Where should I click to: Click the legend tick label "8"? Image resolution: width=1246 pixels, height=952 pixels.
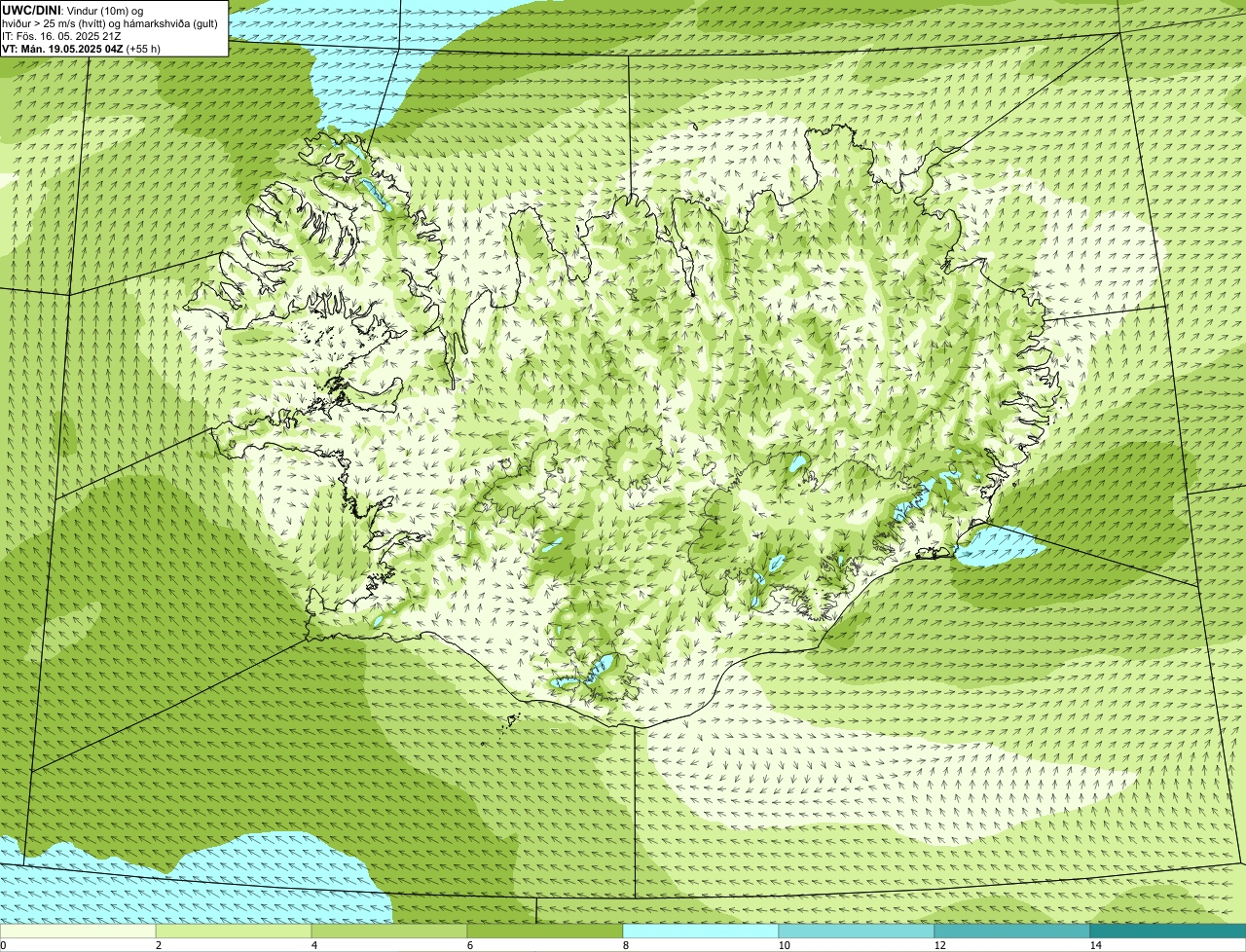tap(625, 945)
